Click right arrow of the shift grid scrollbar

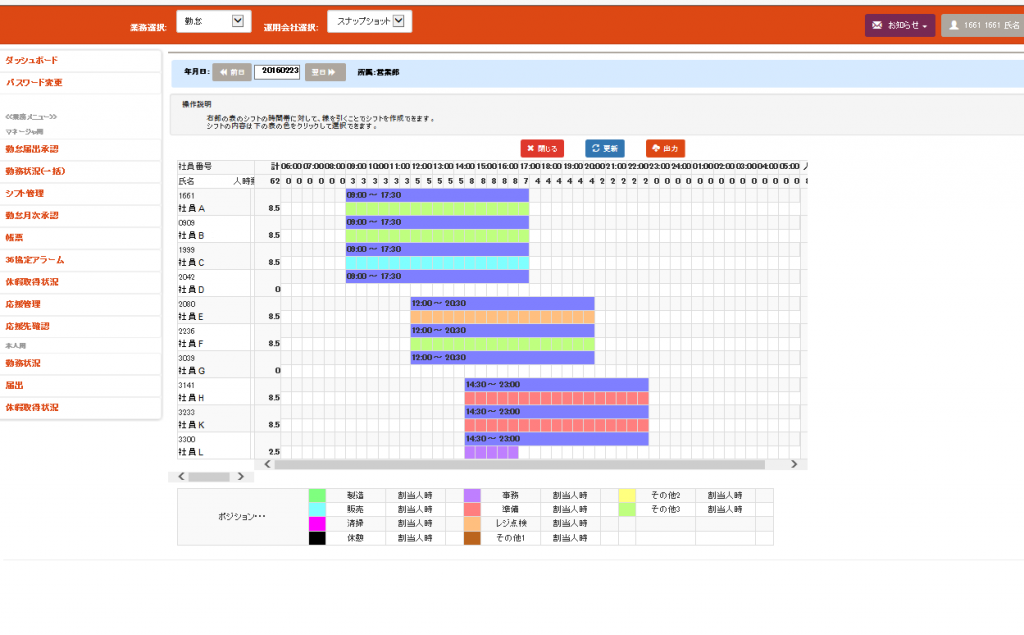pyautogui.click(x=794, y=464)
